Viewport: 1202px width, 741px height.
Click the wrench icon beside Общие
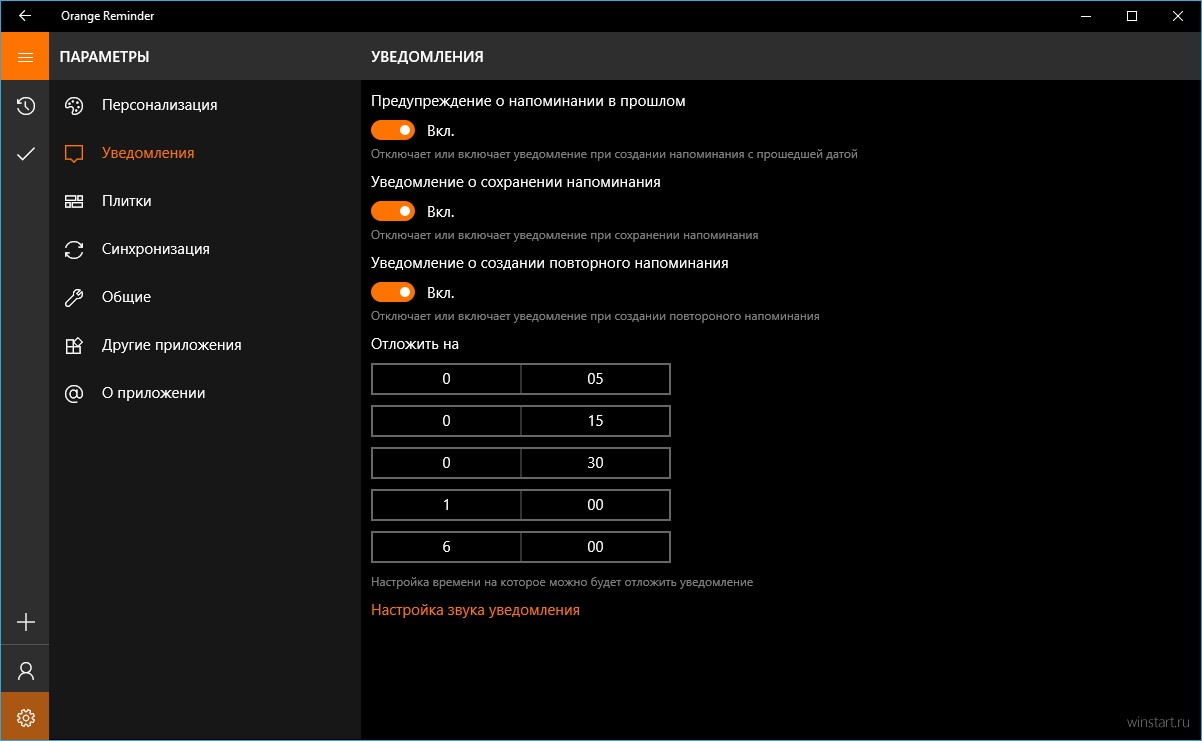(x=74, y=298)
